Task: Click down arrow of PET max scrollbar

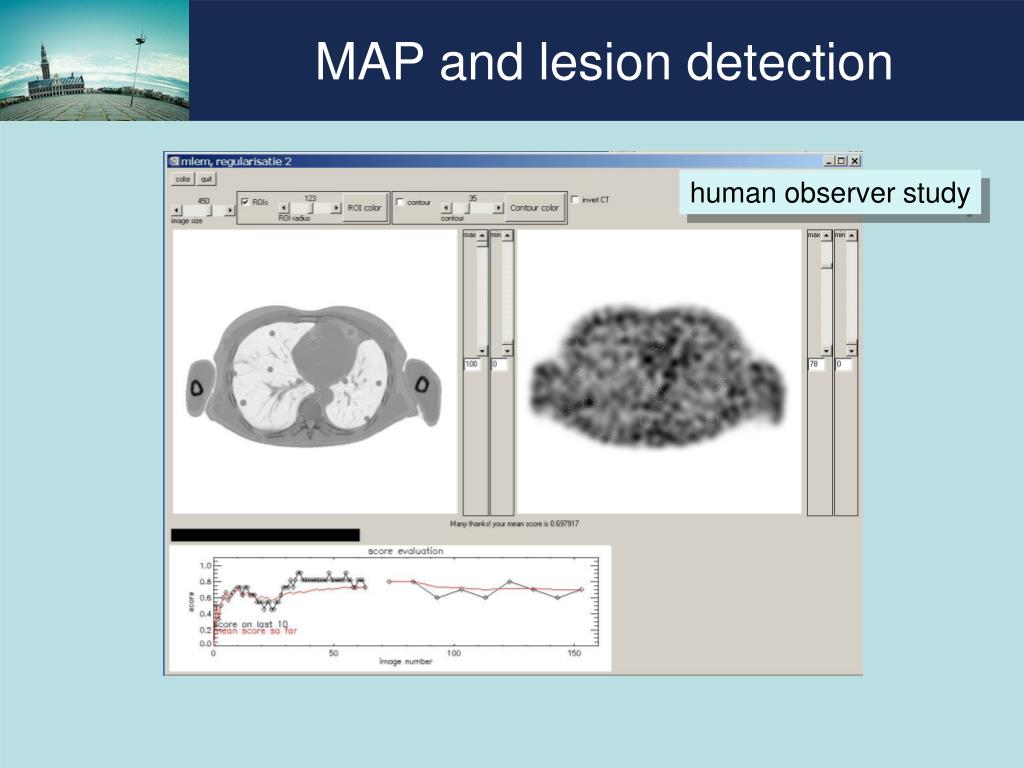Action: pos(826,351)
